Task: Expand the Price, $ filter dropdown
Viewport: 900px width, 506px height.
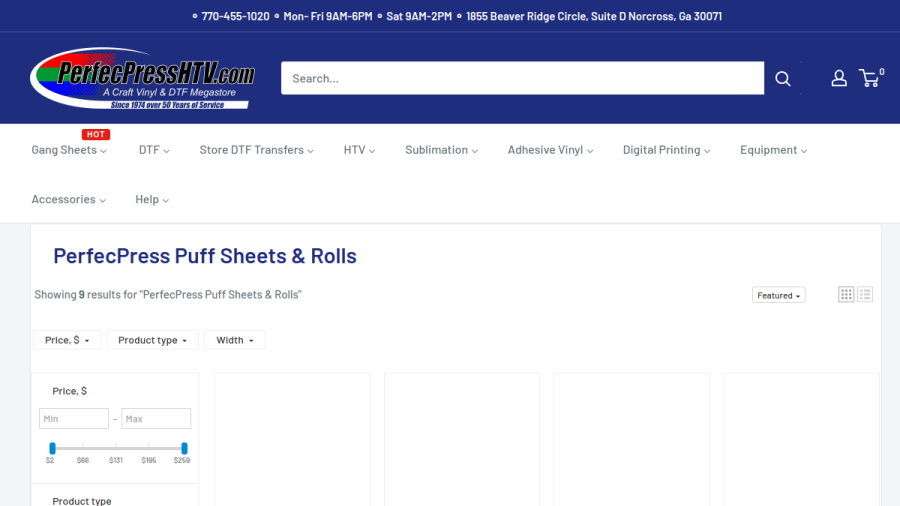Action: pyautogui.click(x=67, y=340)
